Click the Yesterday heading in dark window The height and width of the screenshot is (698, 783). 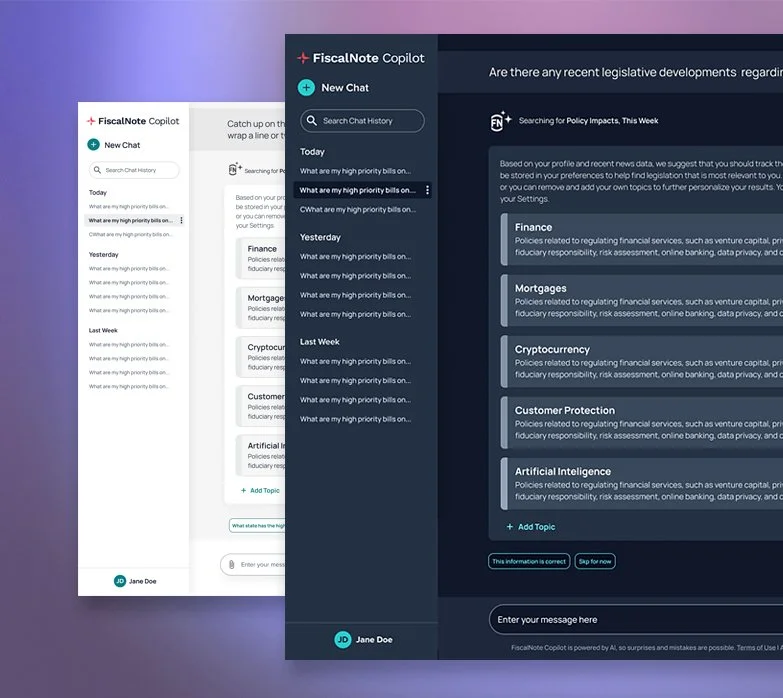[x=320, y=237]
